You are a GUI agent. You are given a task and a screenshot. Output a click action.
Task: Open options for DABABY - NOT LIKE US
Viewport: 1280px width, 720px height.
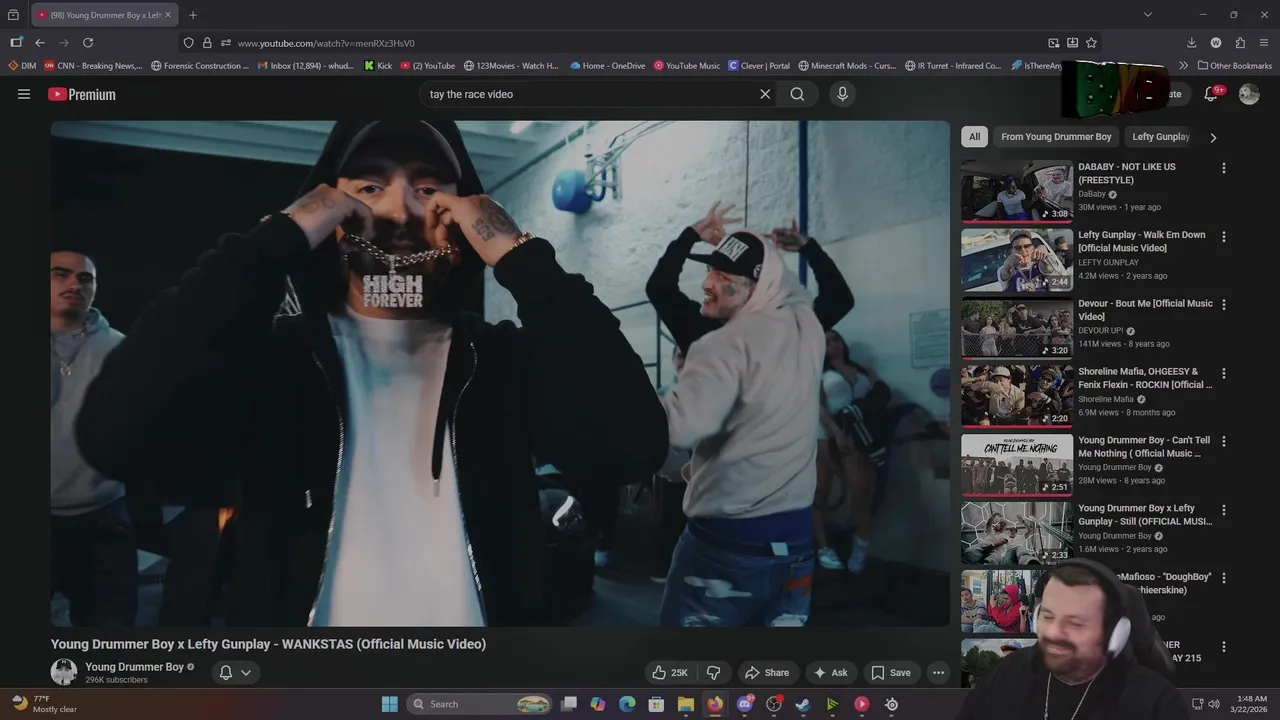tap(1223, 168)
